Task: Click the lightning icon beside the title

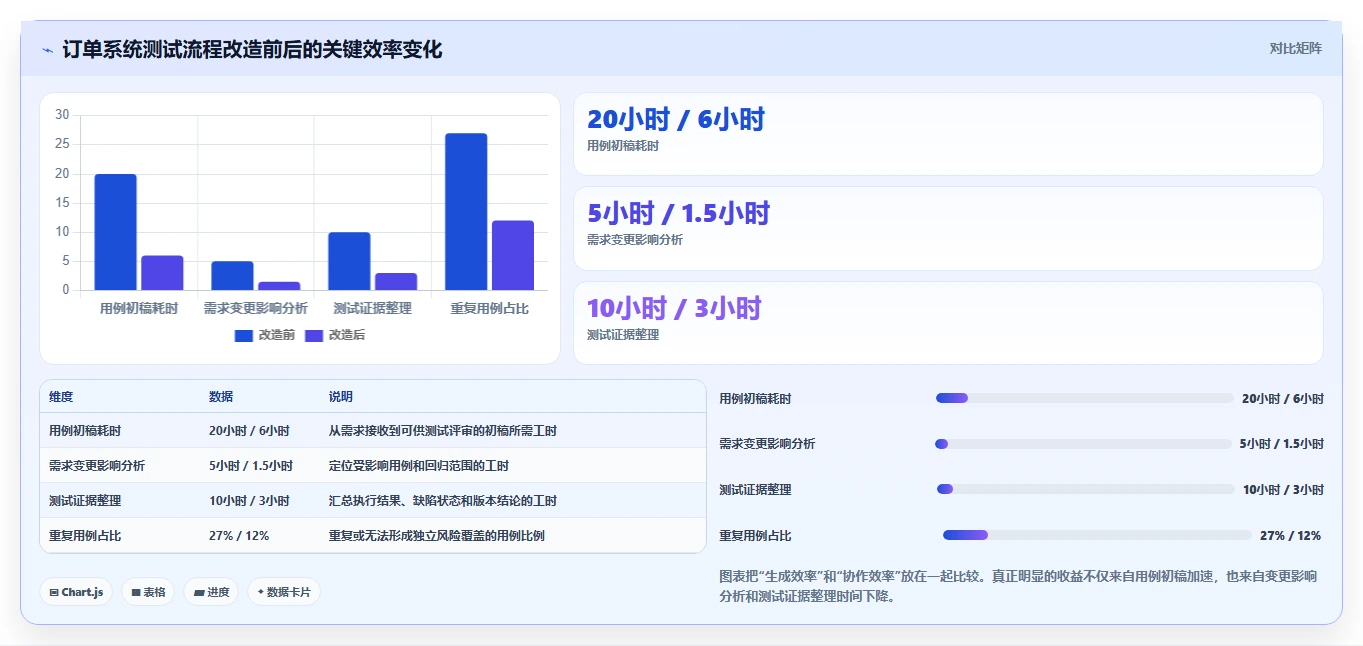Action: [x=47, y=49]
